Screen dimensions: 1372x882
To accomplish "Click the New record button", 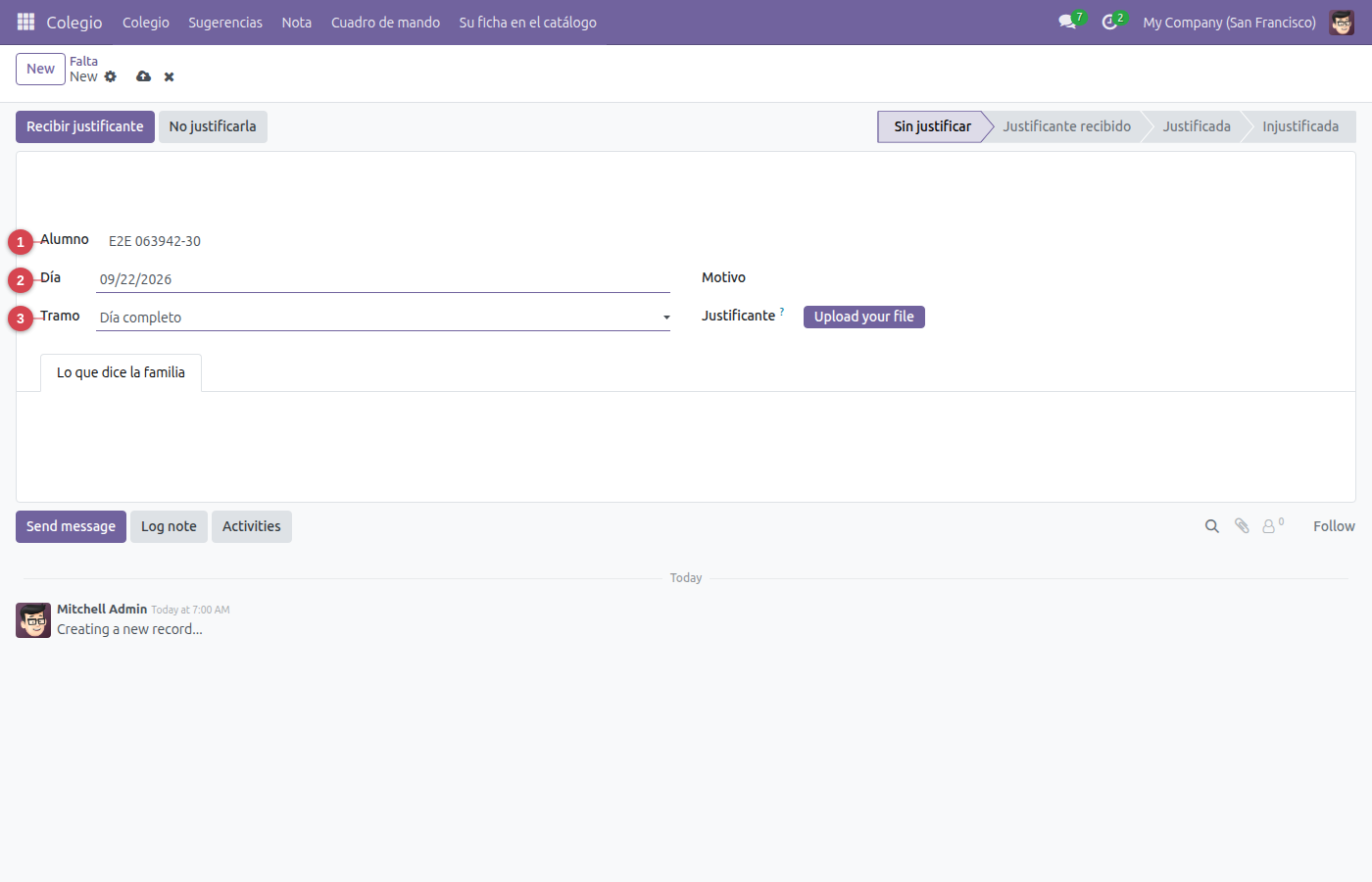I will (40, 69).
